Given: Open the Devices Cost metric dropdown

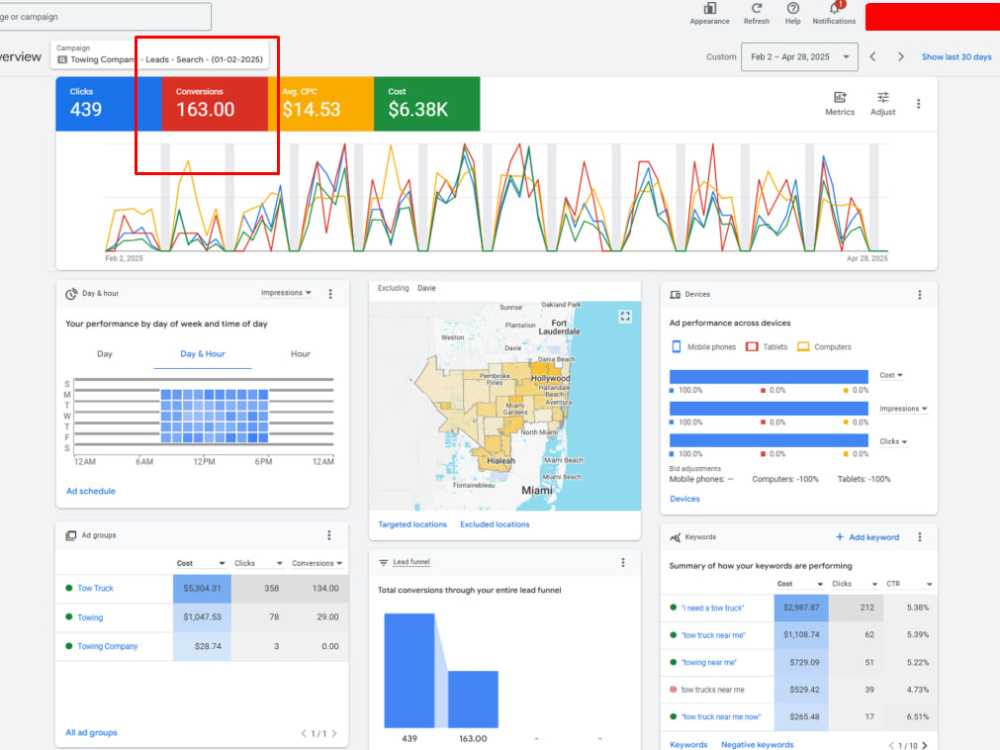Looking at the screenshot, I should pos(891,375).
